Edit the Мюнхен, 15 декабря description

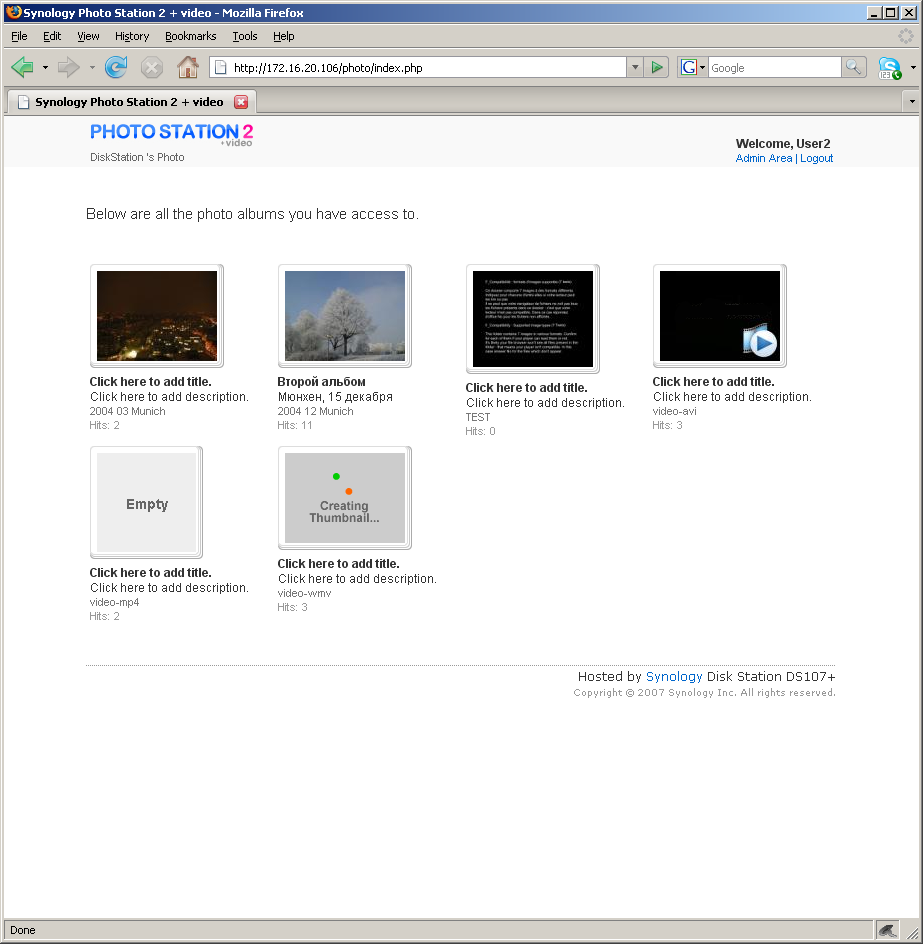point(335,397)
